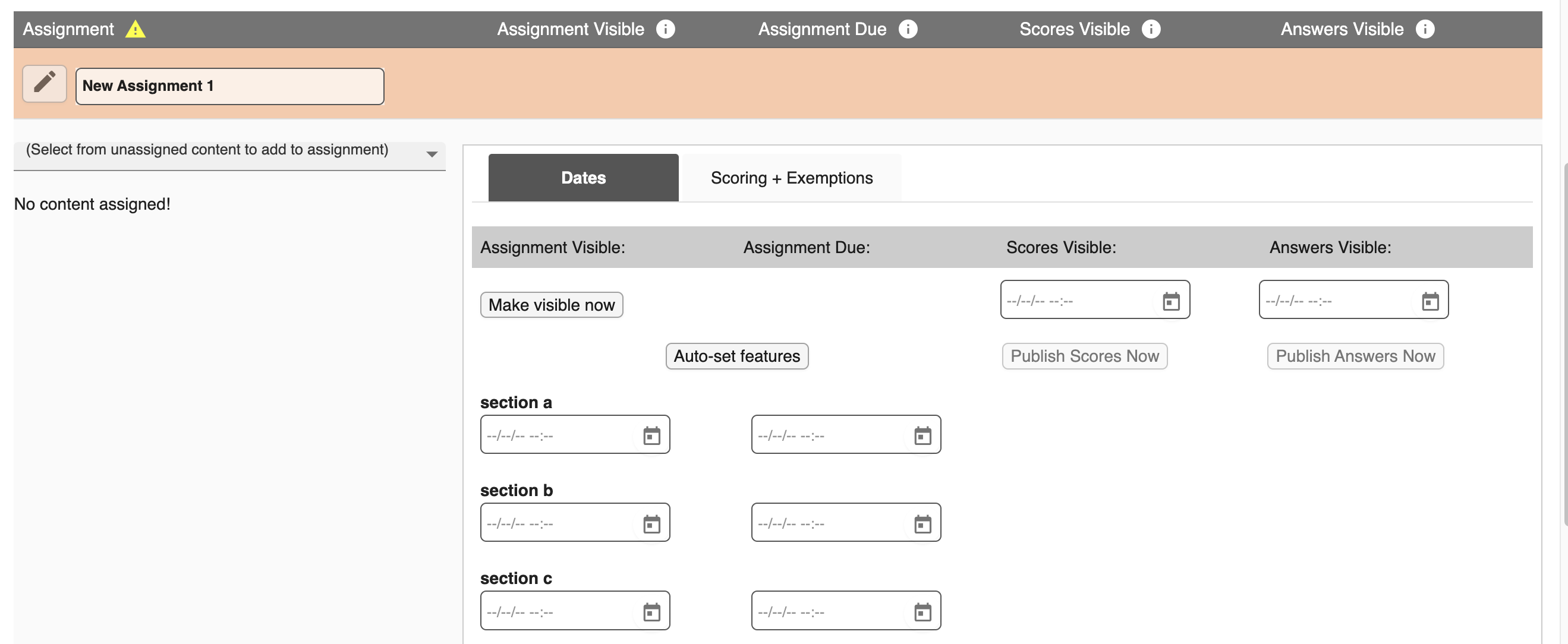Click the 'Assignment Due:' column label
This screenshot has height=644, width=1568.
[806, 248]
